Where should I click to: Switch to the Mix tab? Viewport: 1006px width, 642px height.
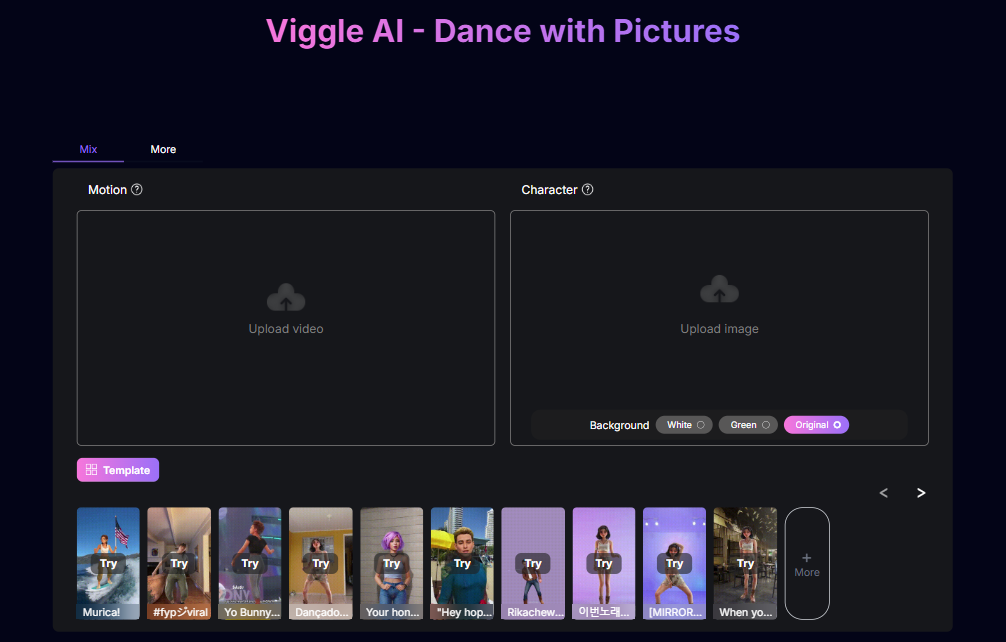point(88,149)
